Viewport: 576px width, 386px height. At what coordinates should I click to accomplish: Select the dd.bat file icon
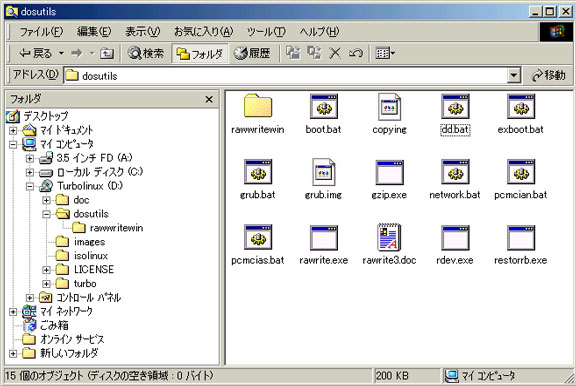[x=455, y=106]
